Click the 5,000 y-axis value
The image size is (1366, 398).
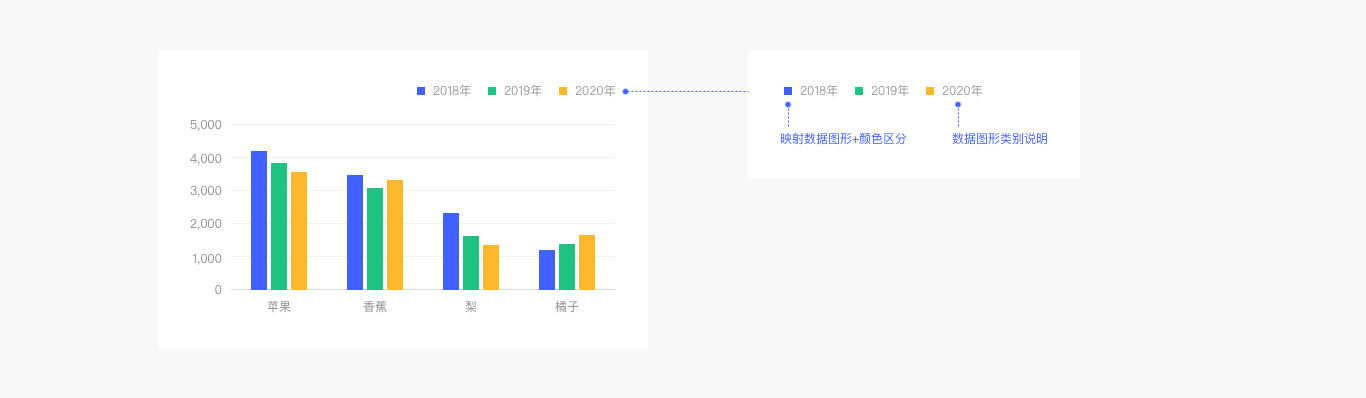206,125
